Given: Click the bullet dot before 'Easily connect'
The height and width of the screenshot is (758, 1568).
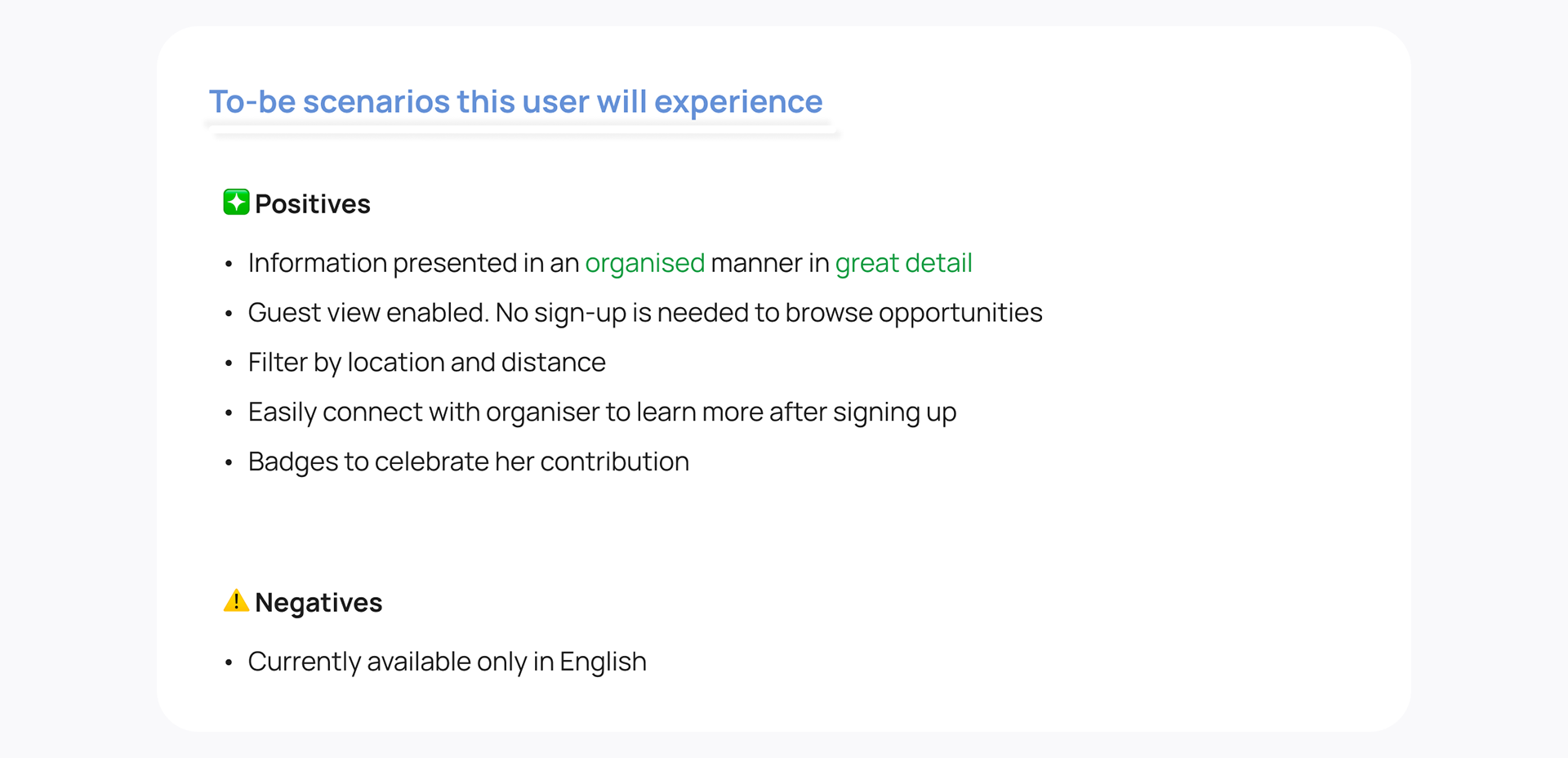Looking at the screenshot, I should [229, 413].
